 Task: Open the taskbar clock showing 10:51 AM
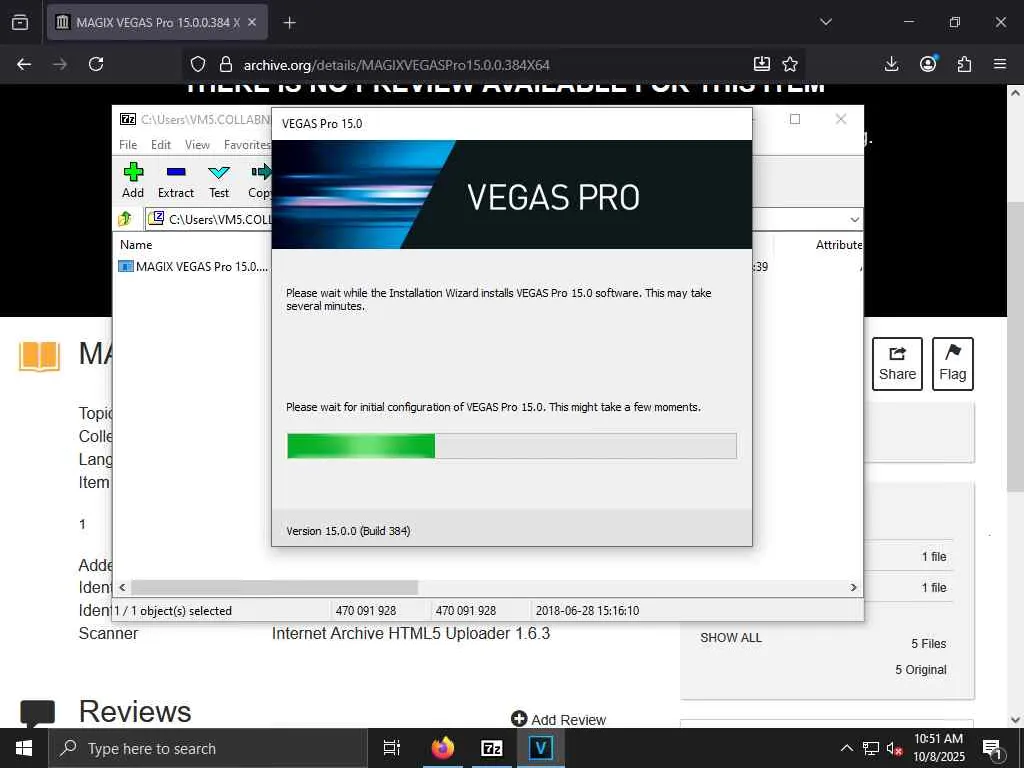tap(938, 748)
